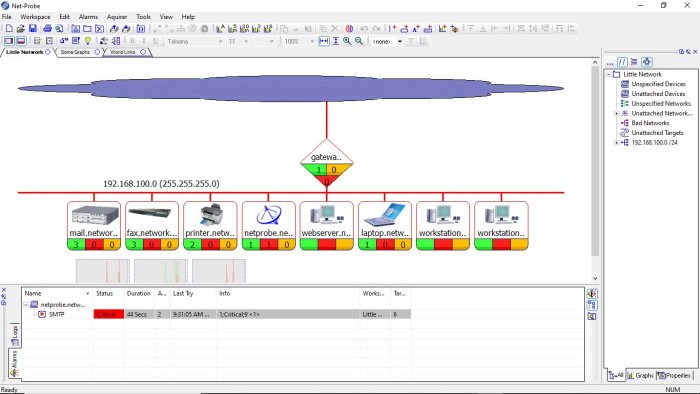Expand the 192.168.100.0 /24 tree node
The height and width of the screenshot is (394, 700).
pos(617,142)
